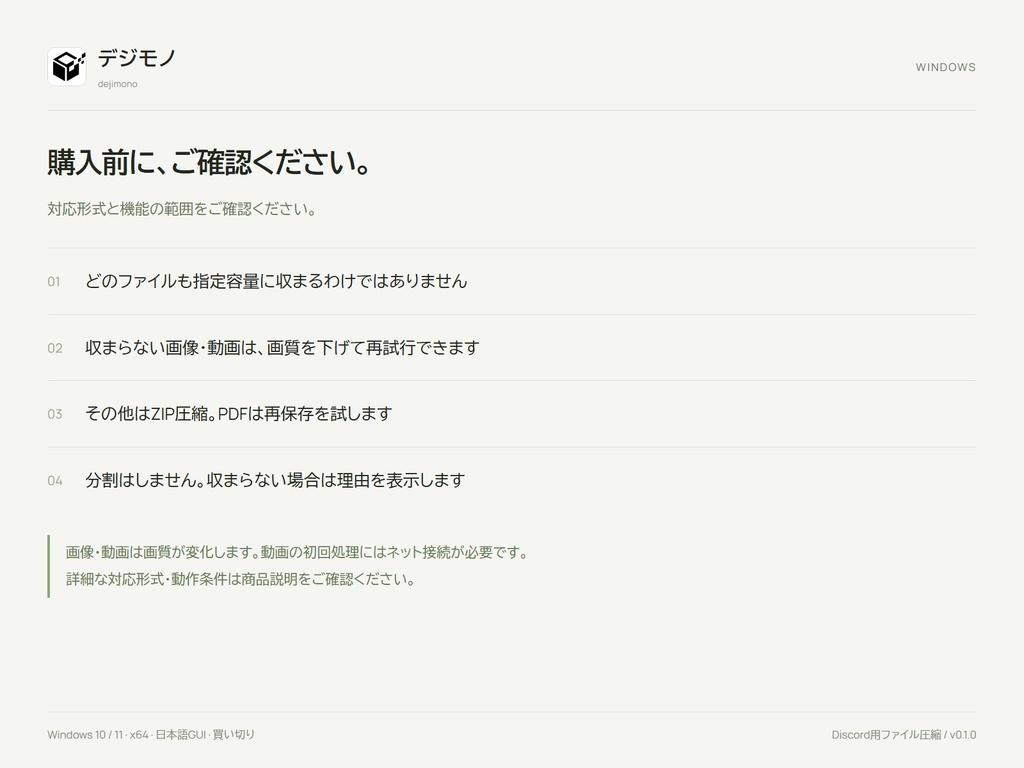Click the item number 04
The height and width of the screenshot is (768, 1024).
pyautogui.click(x=55, y=481)
